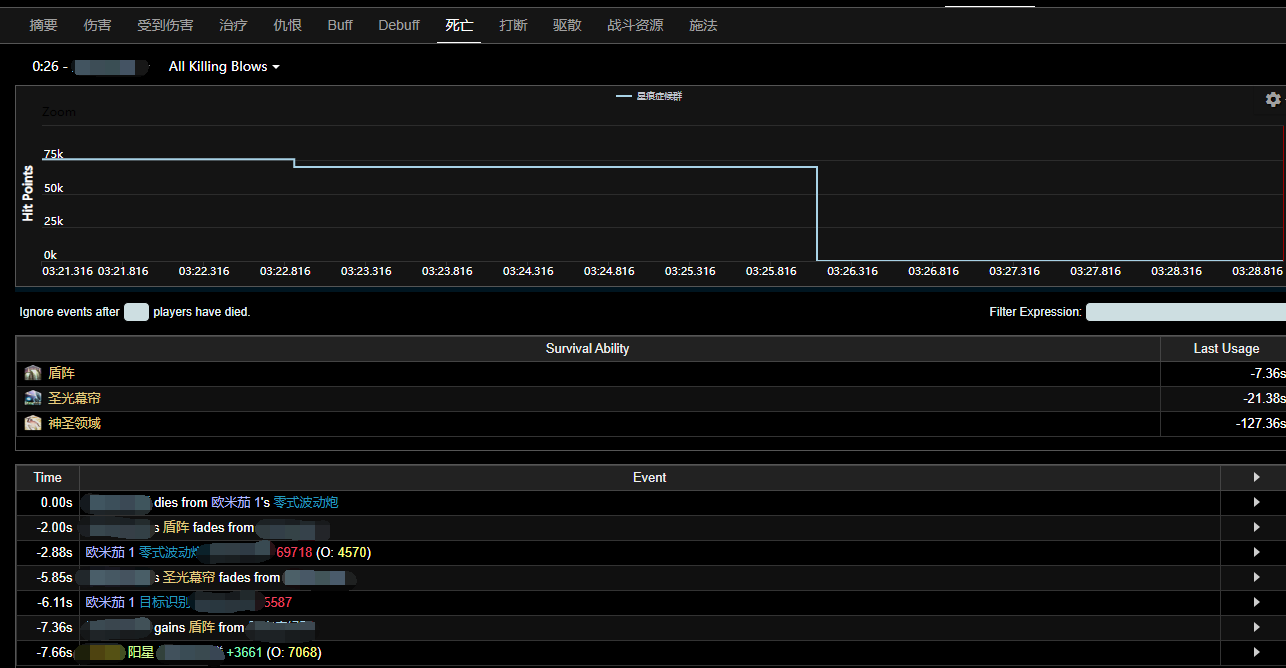Expand the -2.88s damage event row
This screenshot has height=668, width=1286.
(x=1256, y=552)
